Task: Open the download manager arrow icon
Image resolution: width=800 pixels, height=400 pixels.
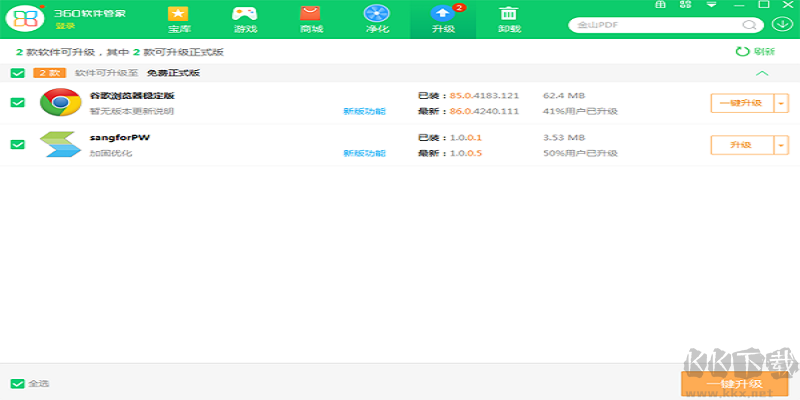Action: (782, 24)
